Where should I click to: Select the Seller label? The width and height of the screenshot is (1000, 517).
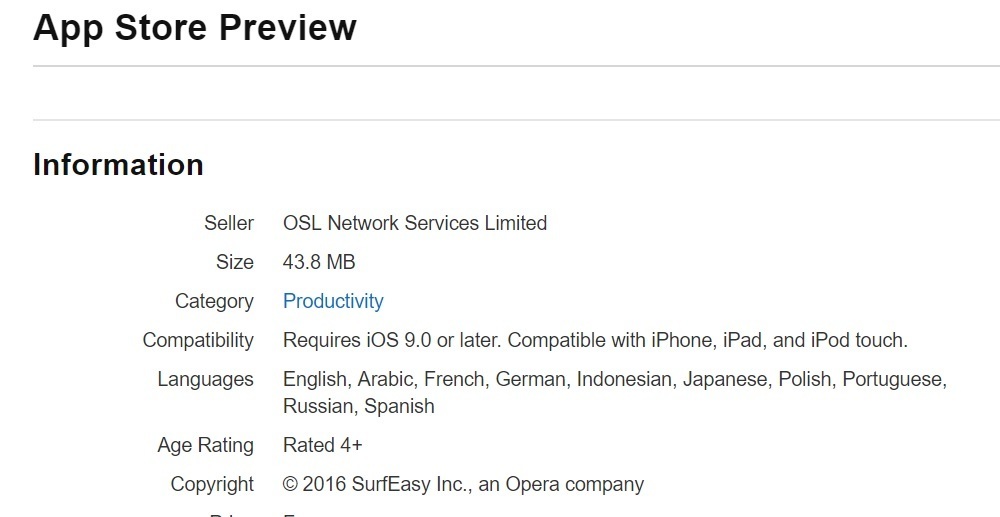(229, 223)
